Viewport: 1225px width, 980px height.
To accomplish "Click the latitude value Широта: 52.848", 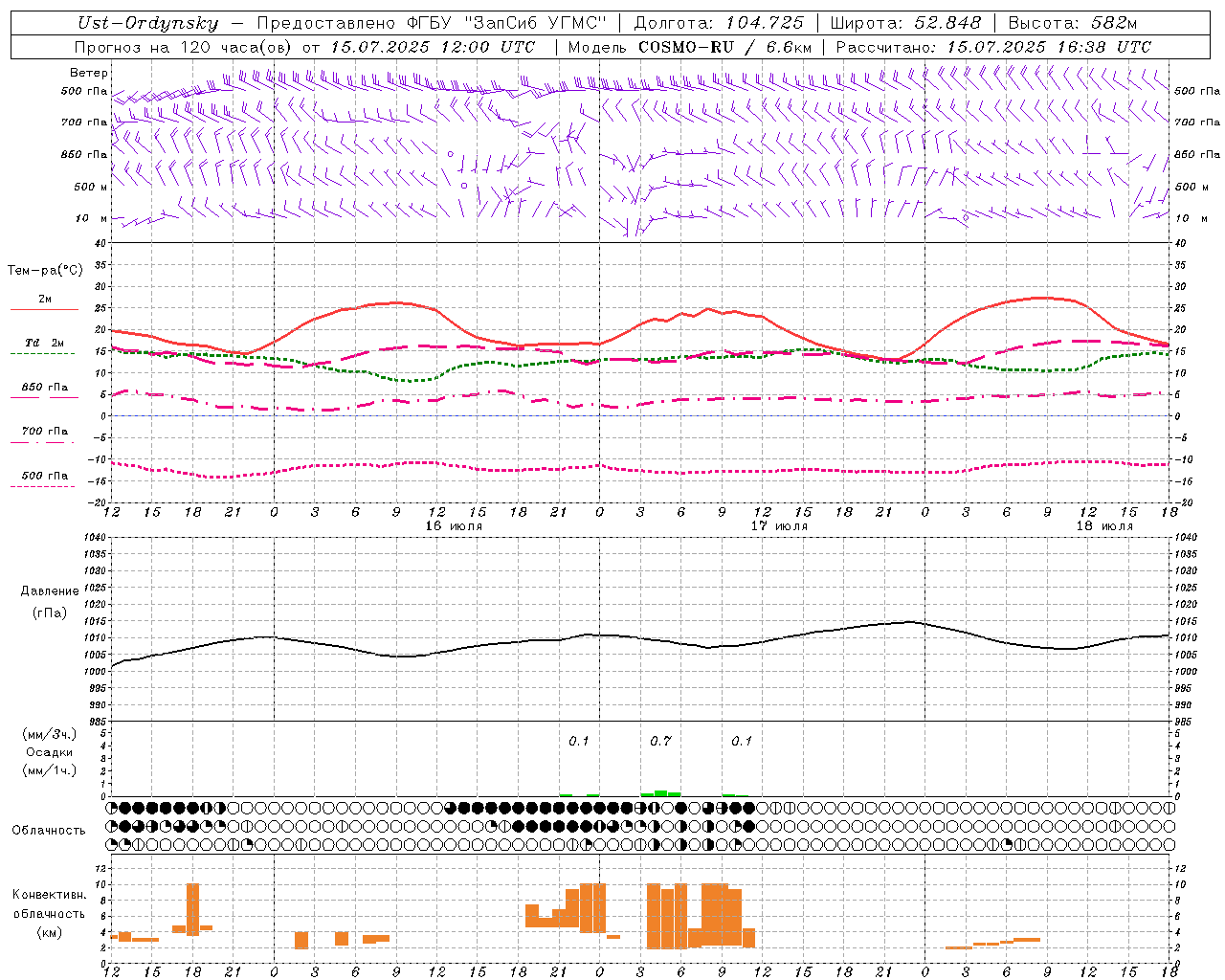I will tap(905, 23).
